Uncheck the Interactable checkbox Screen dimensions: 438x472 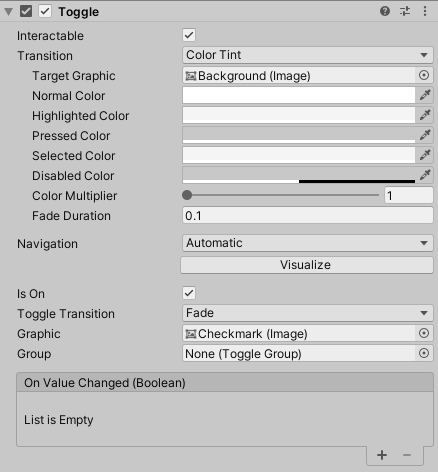(x=189, y=35)
